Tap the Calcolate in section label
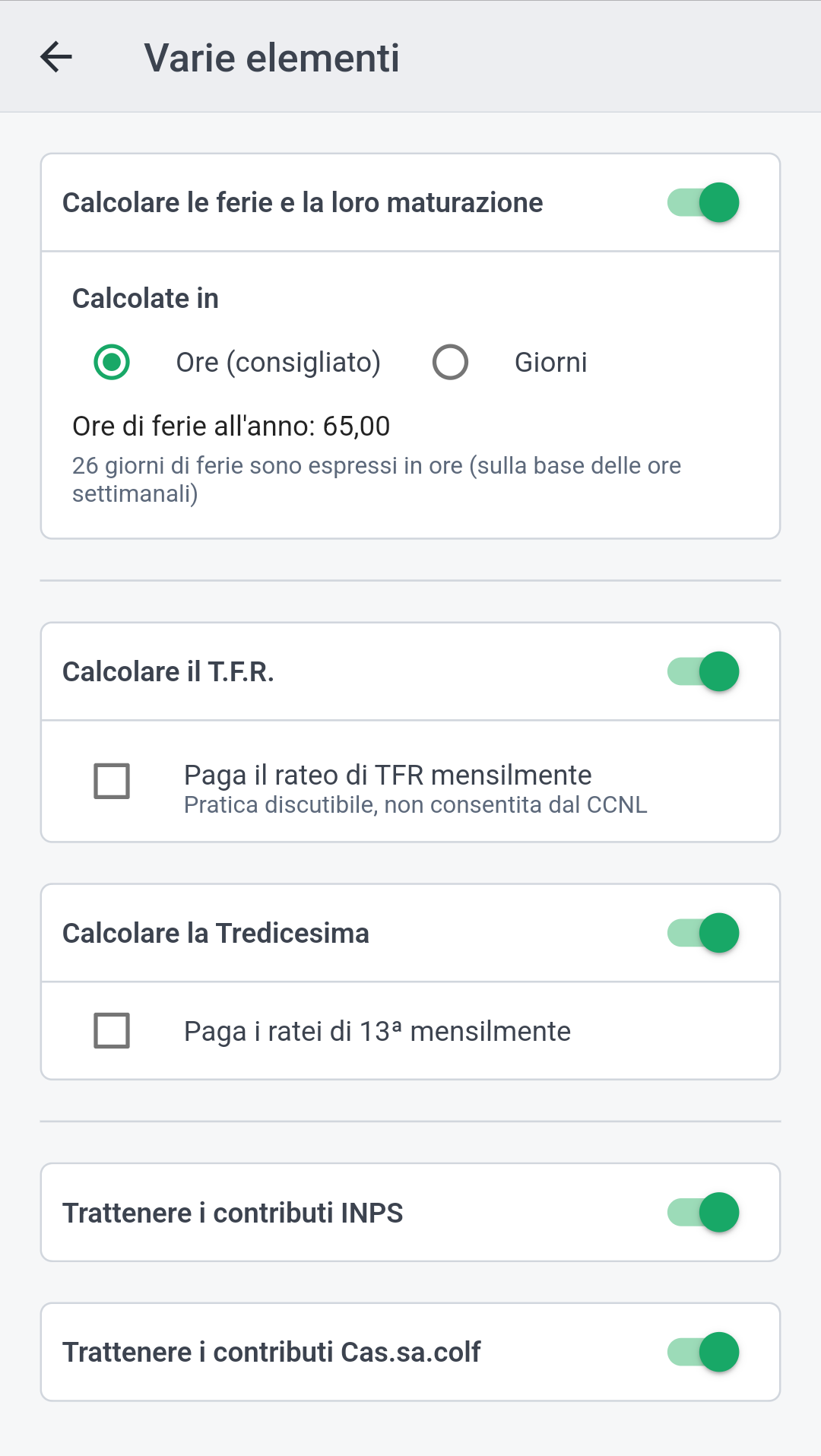This screenshot has height=1456, width=821. (145, 299)
